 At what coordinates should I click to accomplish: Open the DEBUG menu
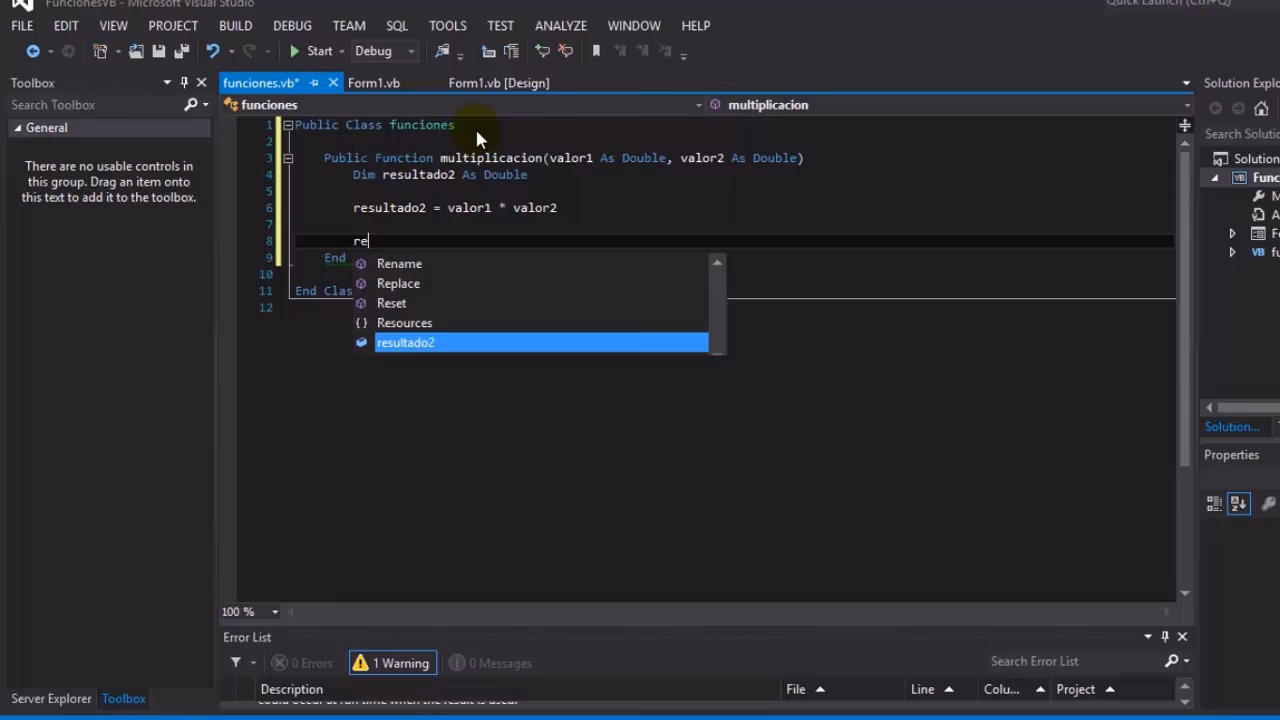click(292, 25)
